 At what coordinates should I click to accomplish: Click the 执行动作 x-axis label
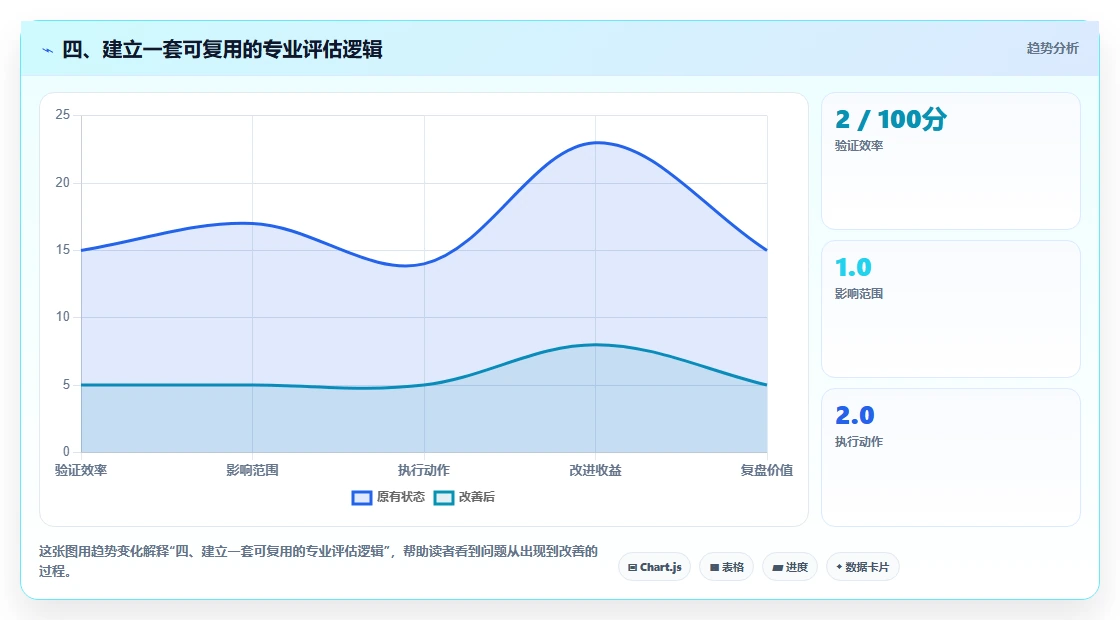[x=424, y=470]
